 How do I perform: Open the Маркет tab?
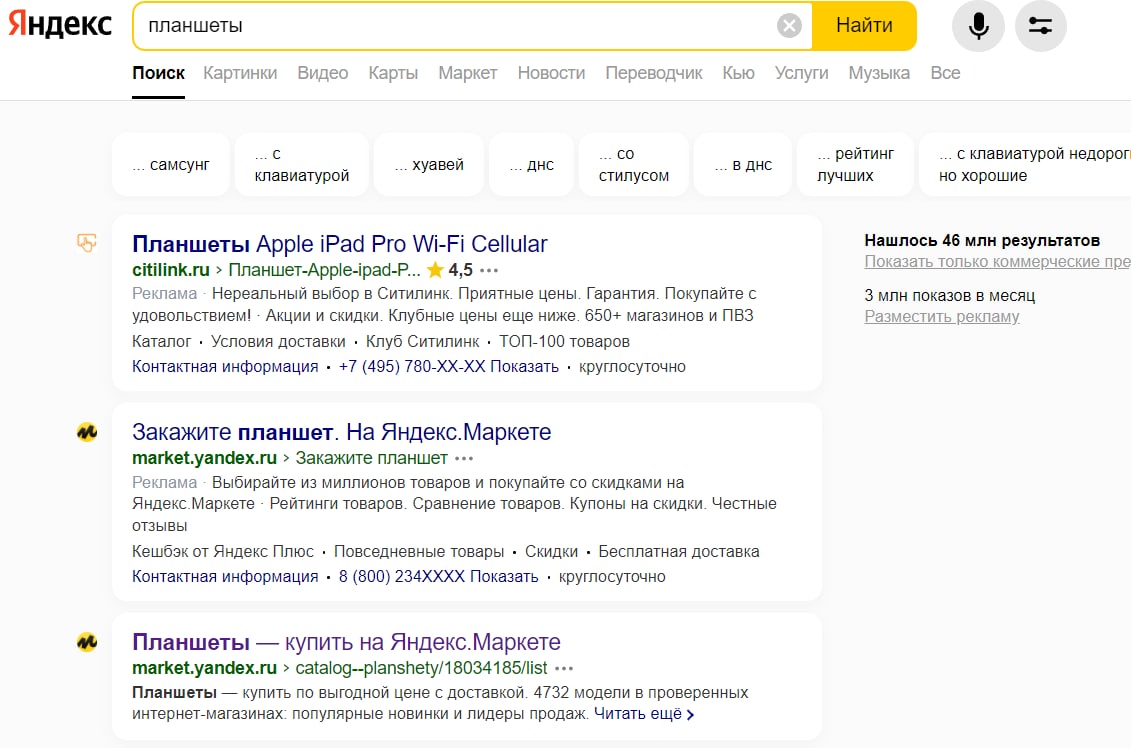click(467, 73)
